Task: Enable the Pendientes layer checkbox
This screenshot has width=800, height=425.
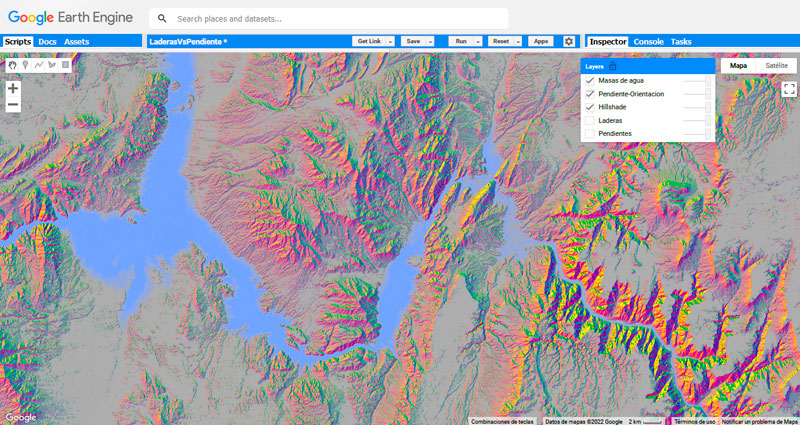Action: (590, 133)
